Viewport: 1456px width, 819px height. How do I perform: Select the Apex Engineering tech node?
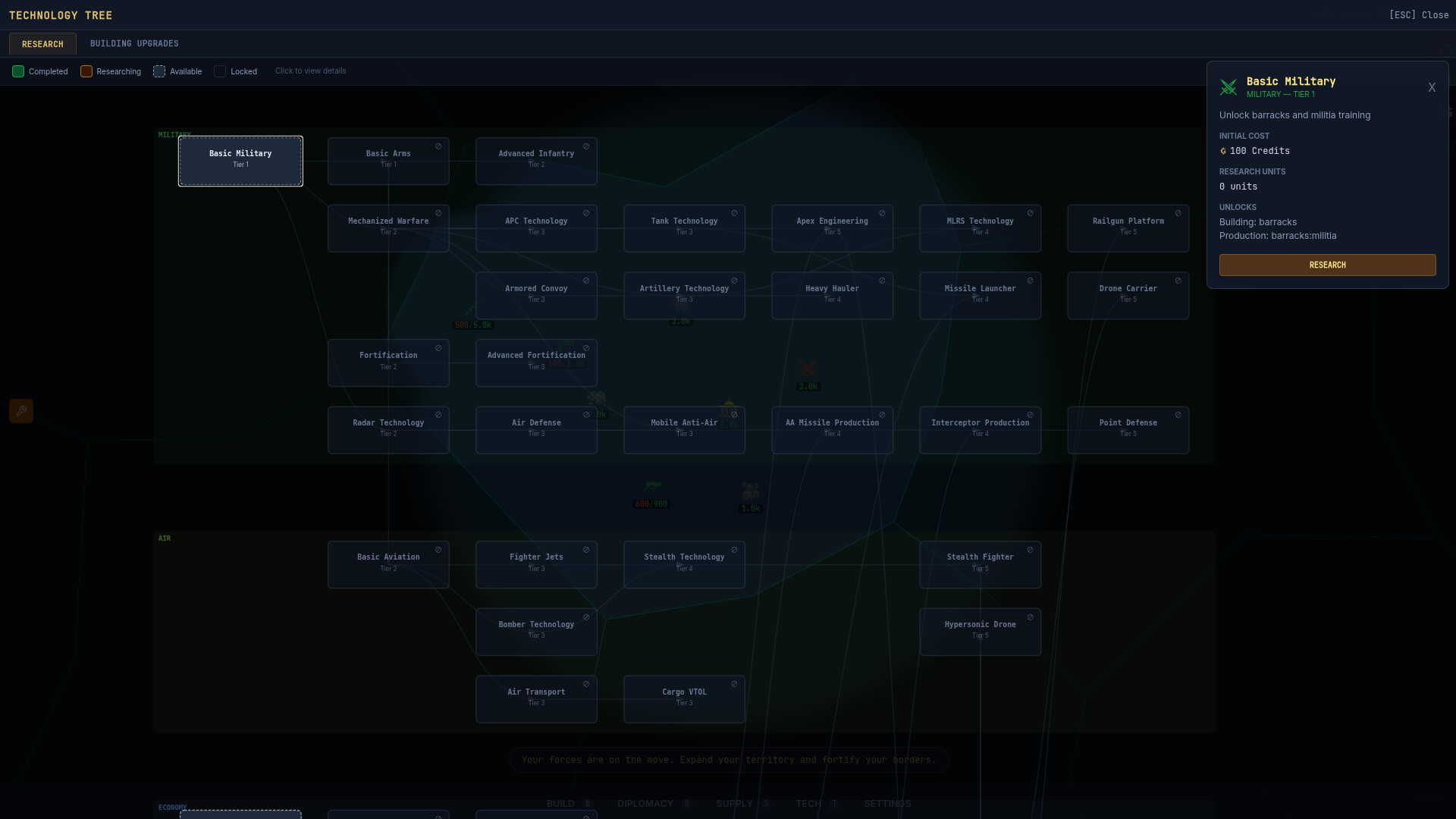832,227
